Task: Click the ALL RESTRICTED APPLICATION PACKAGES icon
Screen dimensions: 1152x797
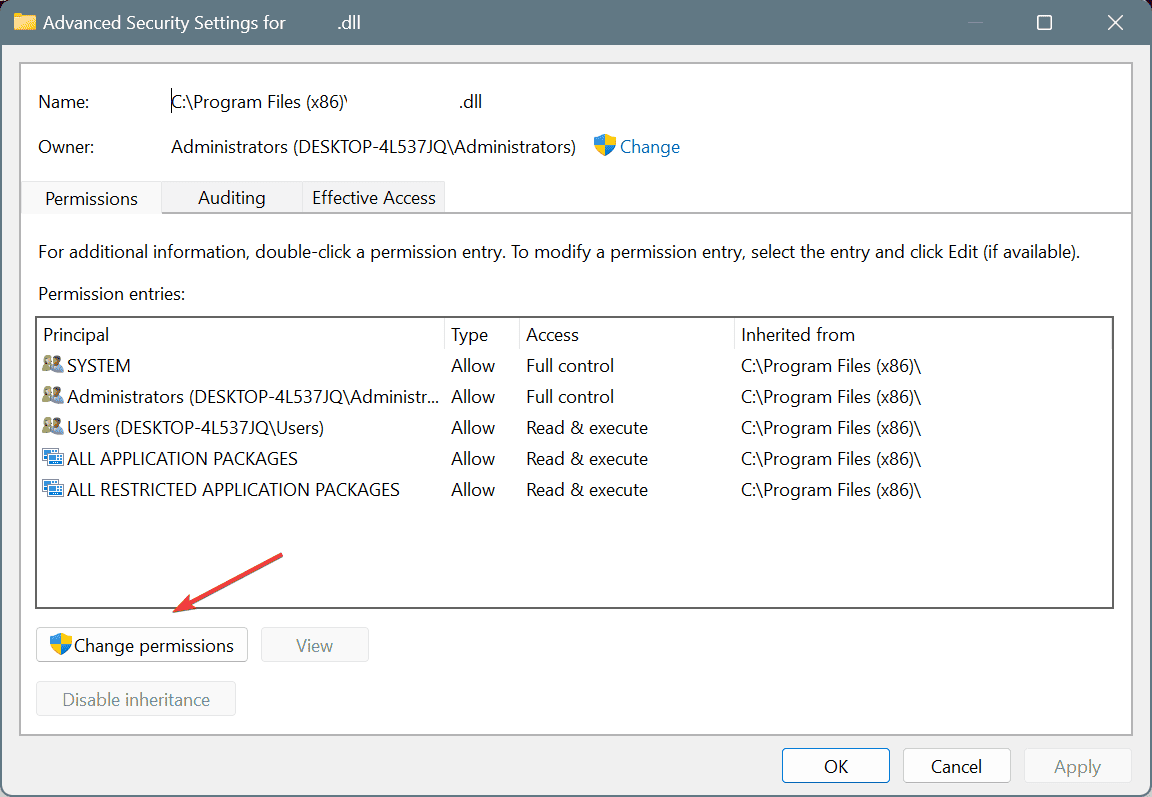Action: pos(53,488)
